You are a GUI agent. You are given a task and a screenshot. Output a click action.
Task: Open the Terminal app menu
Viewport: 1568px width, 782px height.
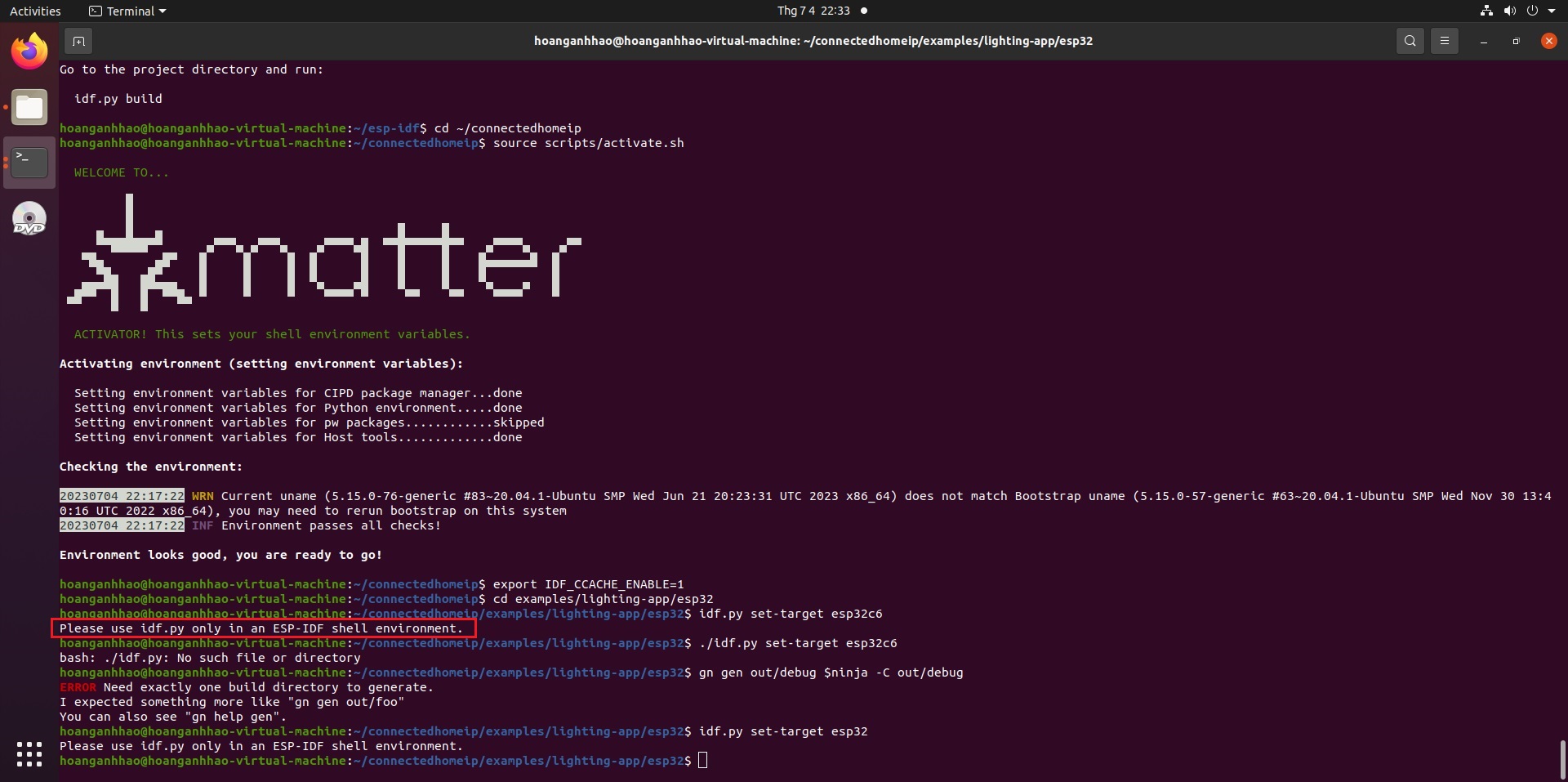coord(127,11)
